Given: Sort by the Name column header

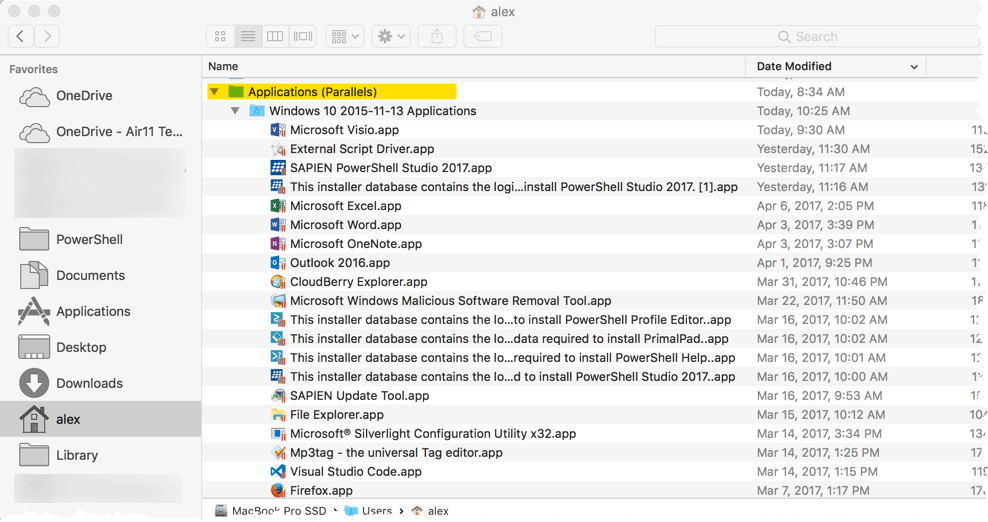Looking at the screenshot, I should (x=223, y=66).
